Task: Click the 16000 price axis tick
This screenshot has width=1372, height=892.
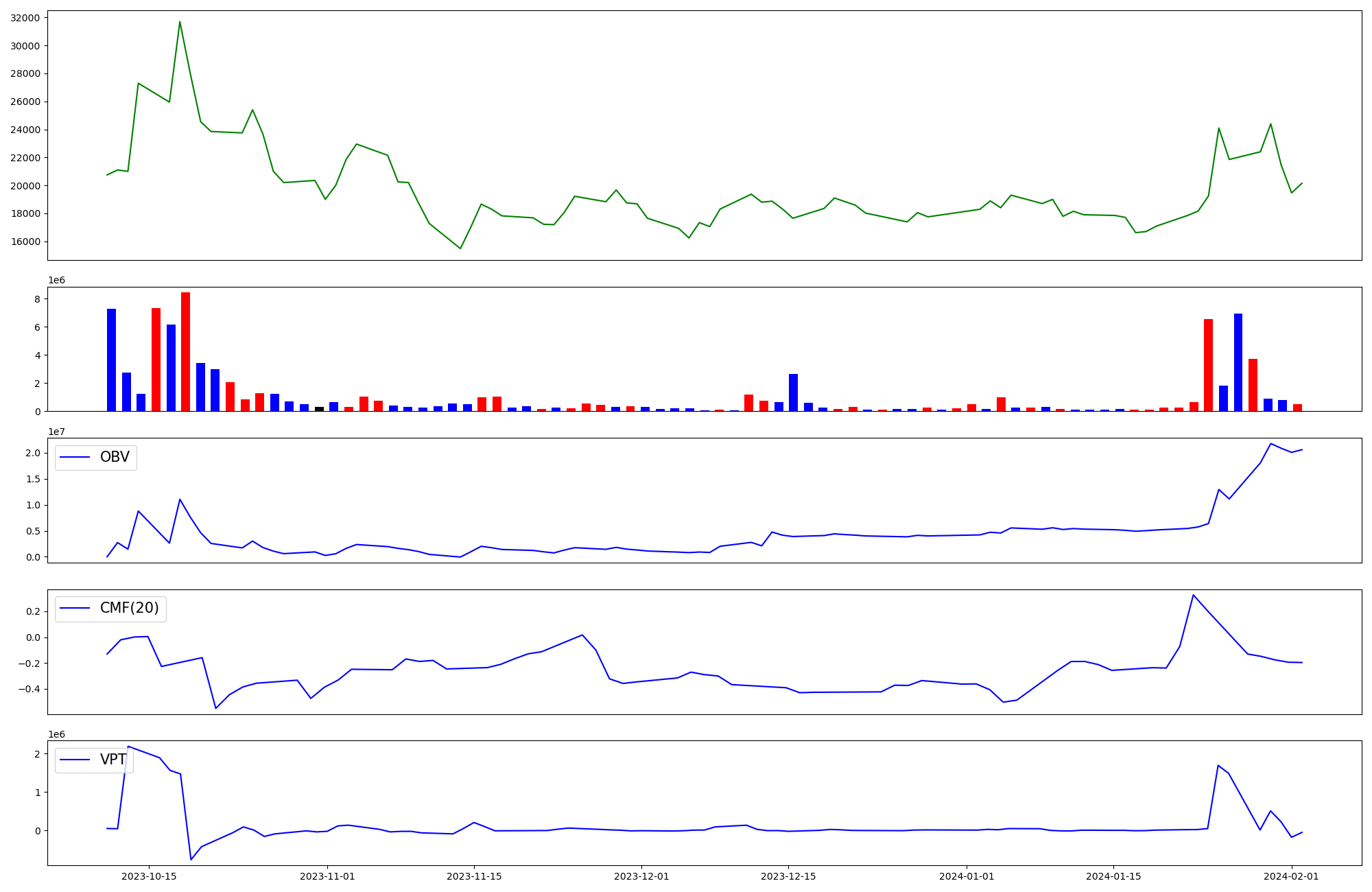Action: coord(25,242)
